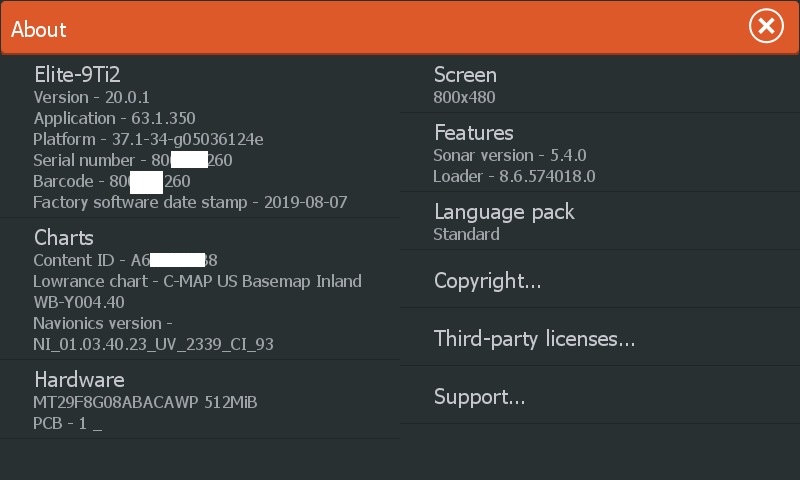
Task: Click the Sonar version 5.4.0 line
Action: 509,155
